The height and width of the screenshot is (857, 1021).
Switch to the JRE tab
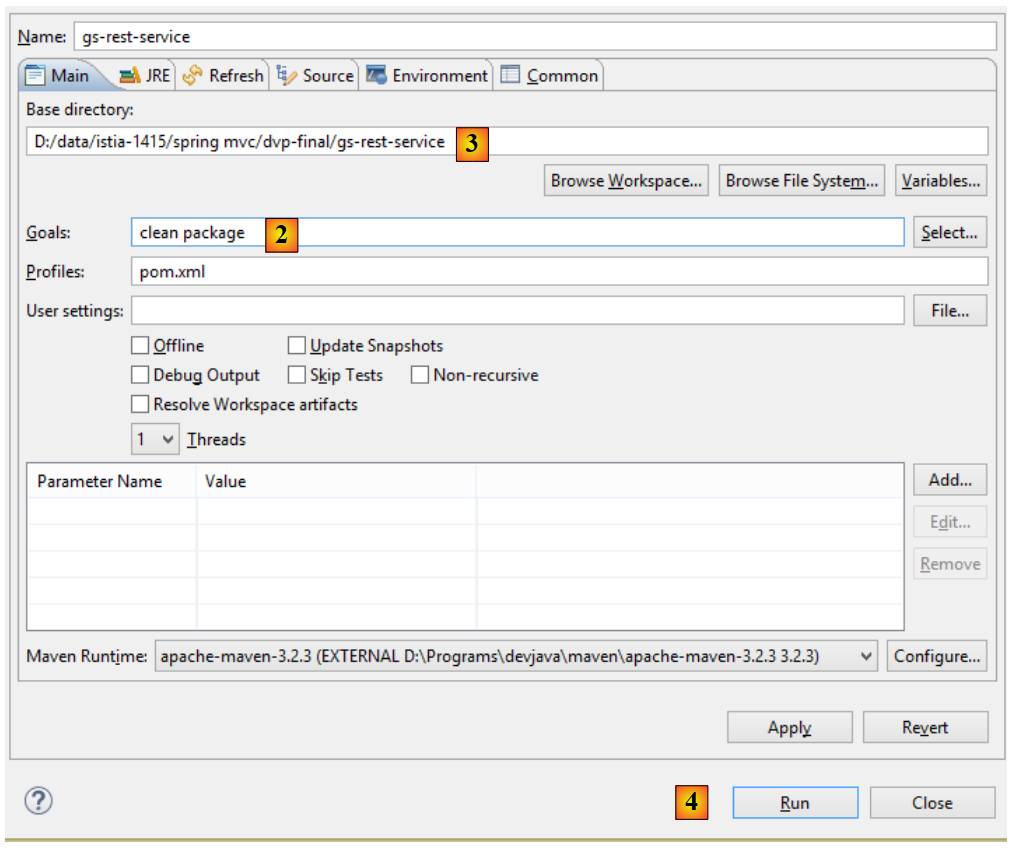146,76
